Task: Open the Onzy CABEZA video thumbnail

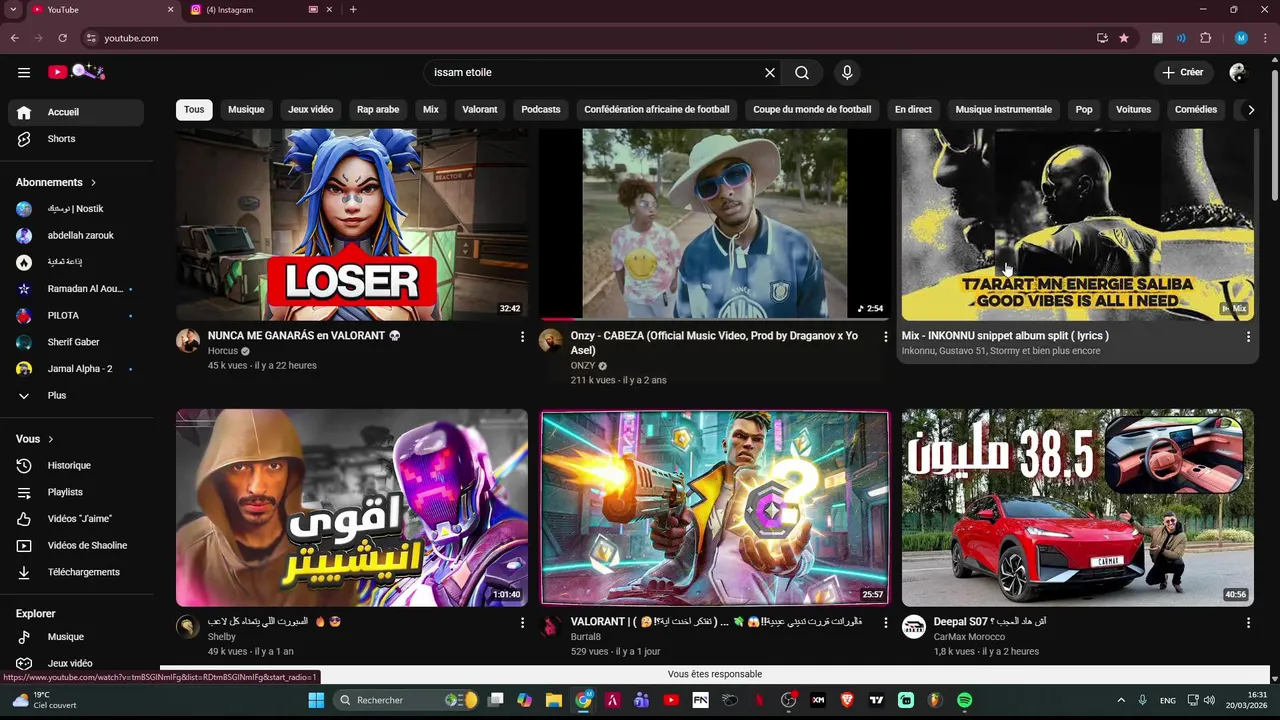Action: (x=715, y=224)
